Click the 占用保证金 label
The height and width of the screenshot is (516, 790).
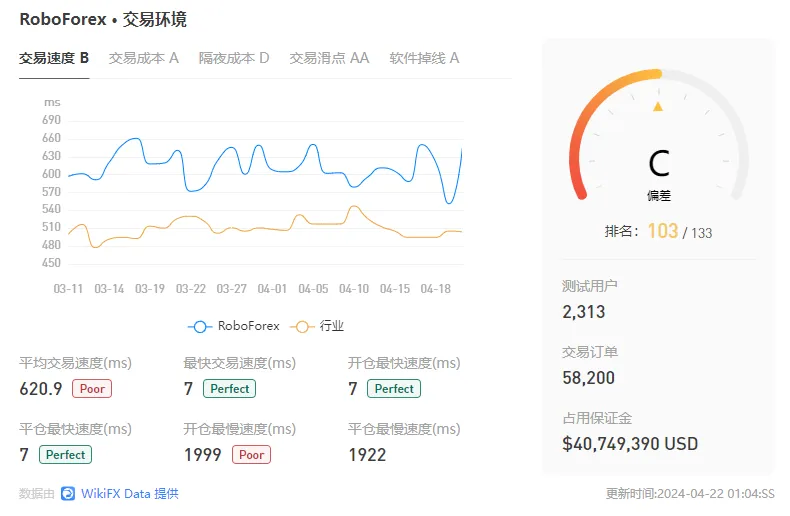(597, 418)
